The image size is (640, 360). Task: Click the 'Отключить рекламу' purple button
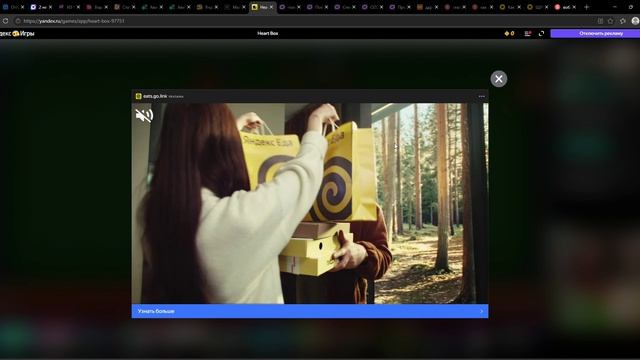tap(595, 33)
